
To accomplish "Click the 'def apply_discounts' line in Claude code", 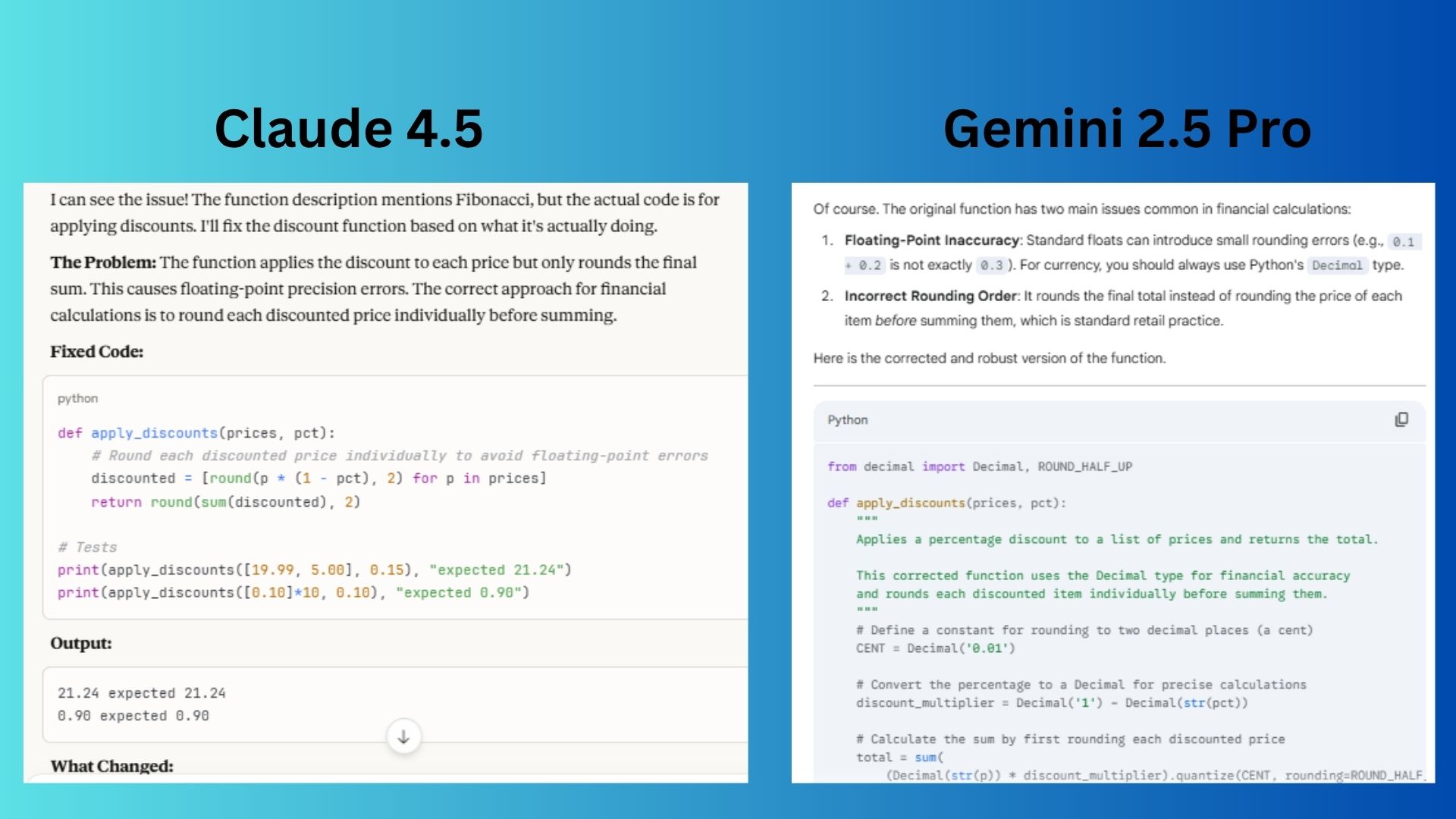I will point(196,433).
